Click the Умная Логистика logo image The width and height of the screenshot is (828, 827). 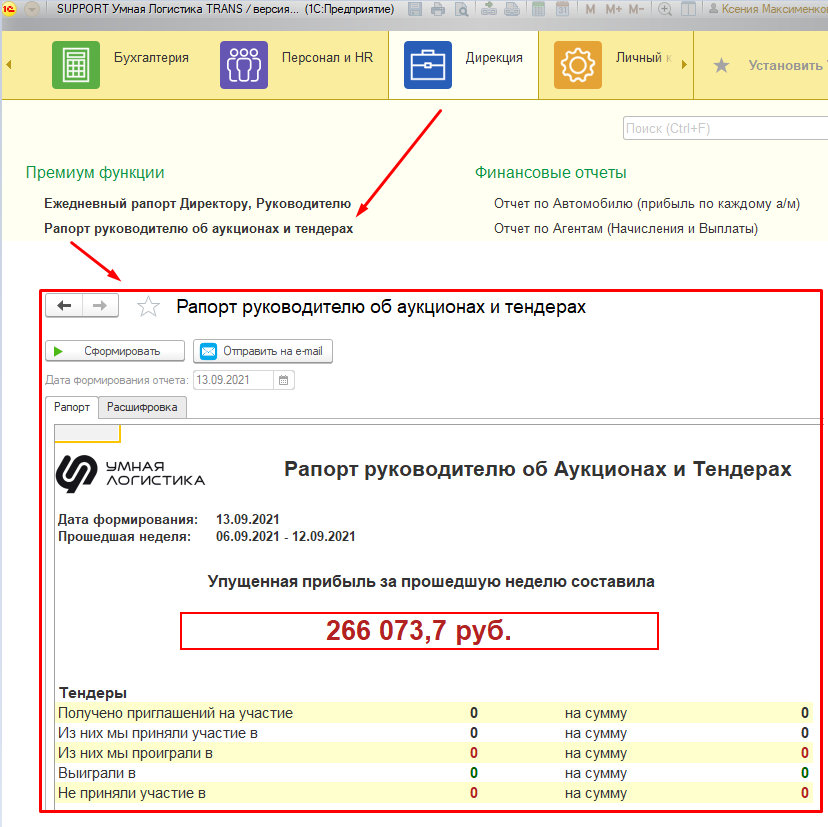click(x=130, y=474)
